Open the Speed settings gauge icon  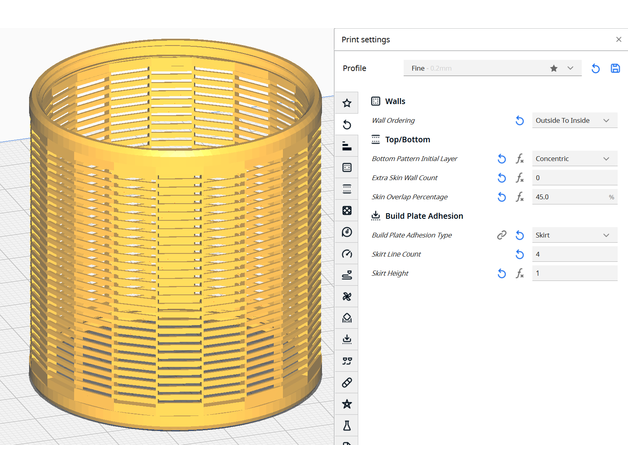click(346, 253)
